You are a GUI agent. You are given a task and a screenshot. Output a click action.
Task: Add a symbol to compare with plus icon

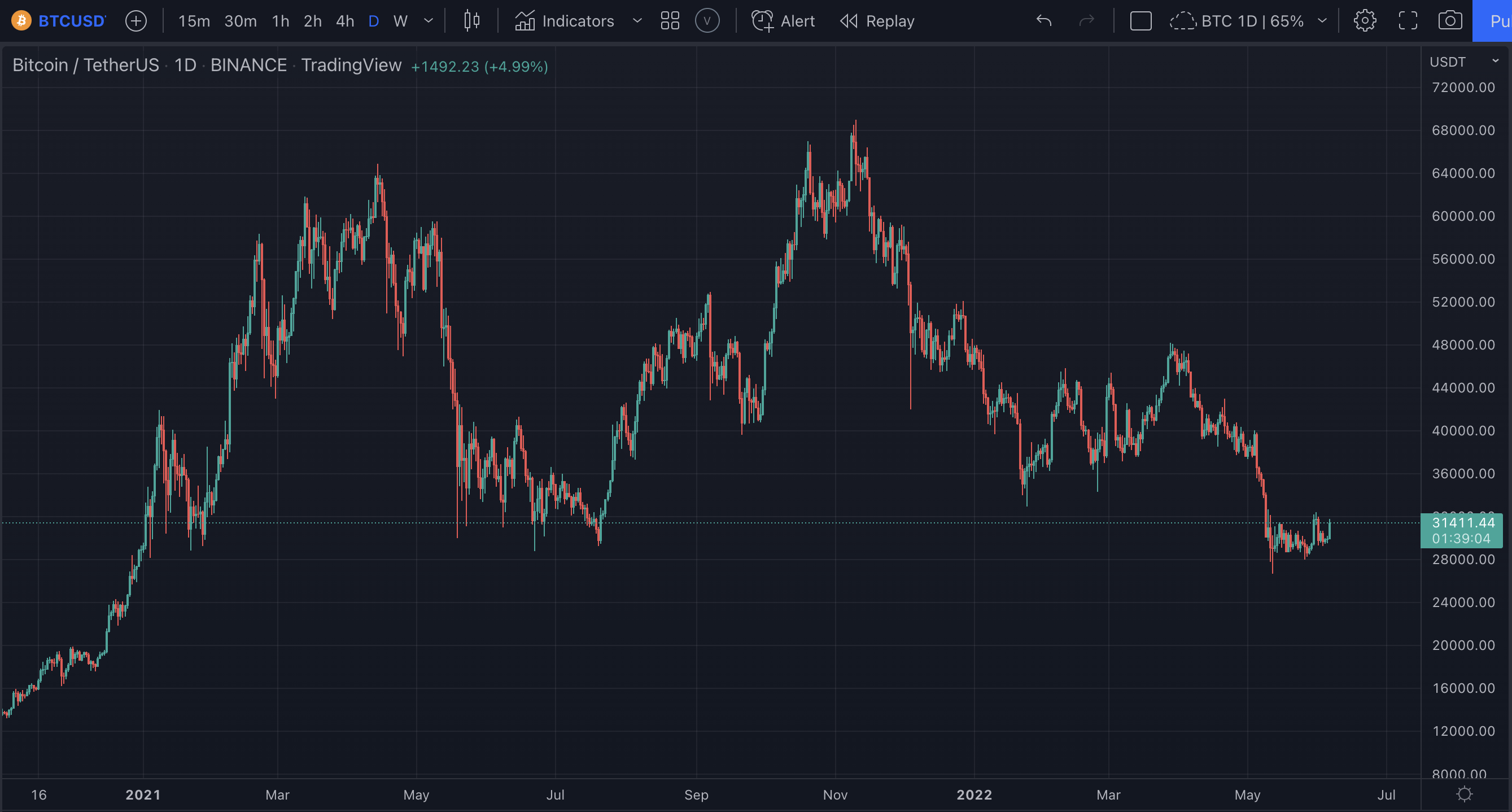coord(136,21)
